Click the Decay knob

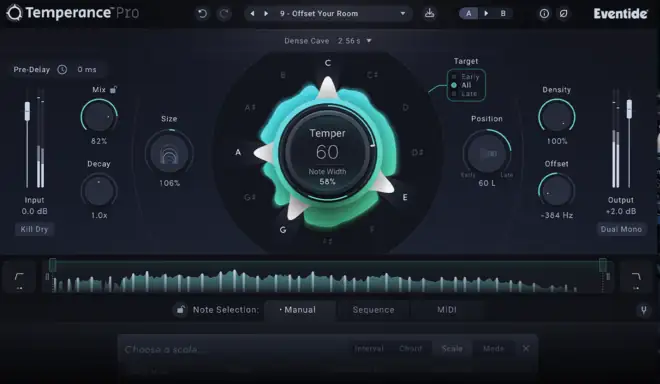(99, 191)
